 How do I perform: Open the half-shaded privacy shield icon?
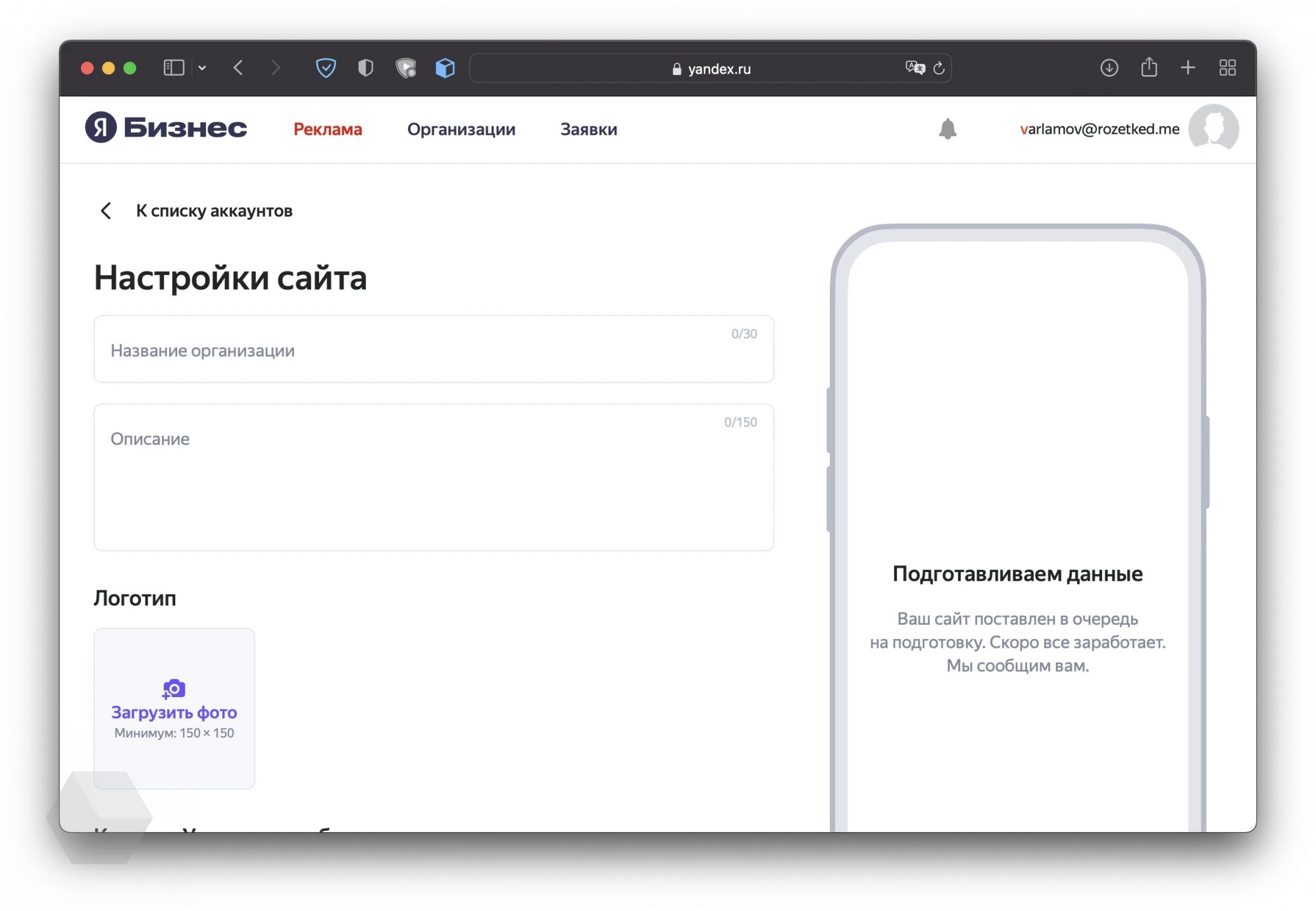point(366,68)
